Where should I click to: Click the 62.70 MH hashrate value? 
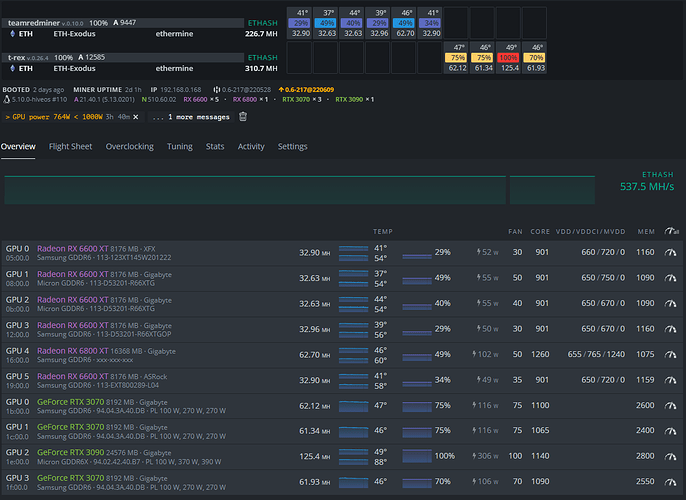coord(315,355)
